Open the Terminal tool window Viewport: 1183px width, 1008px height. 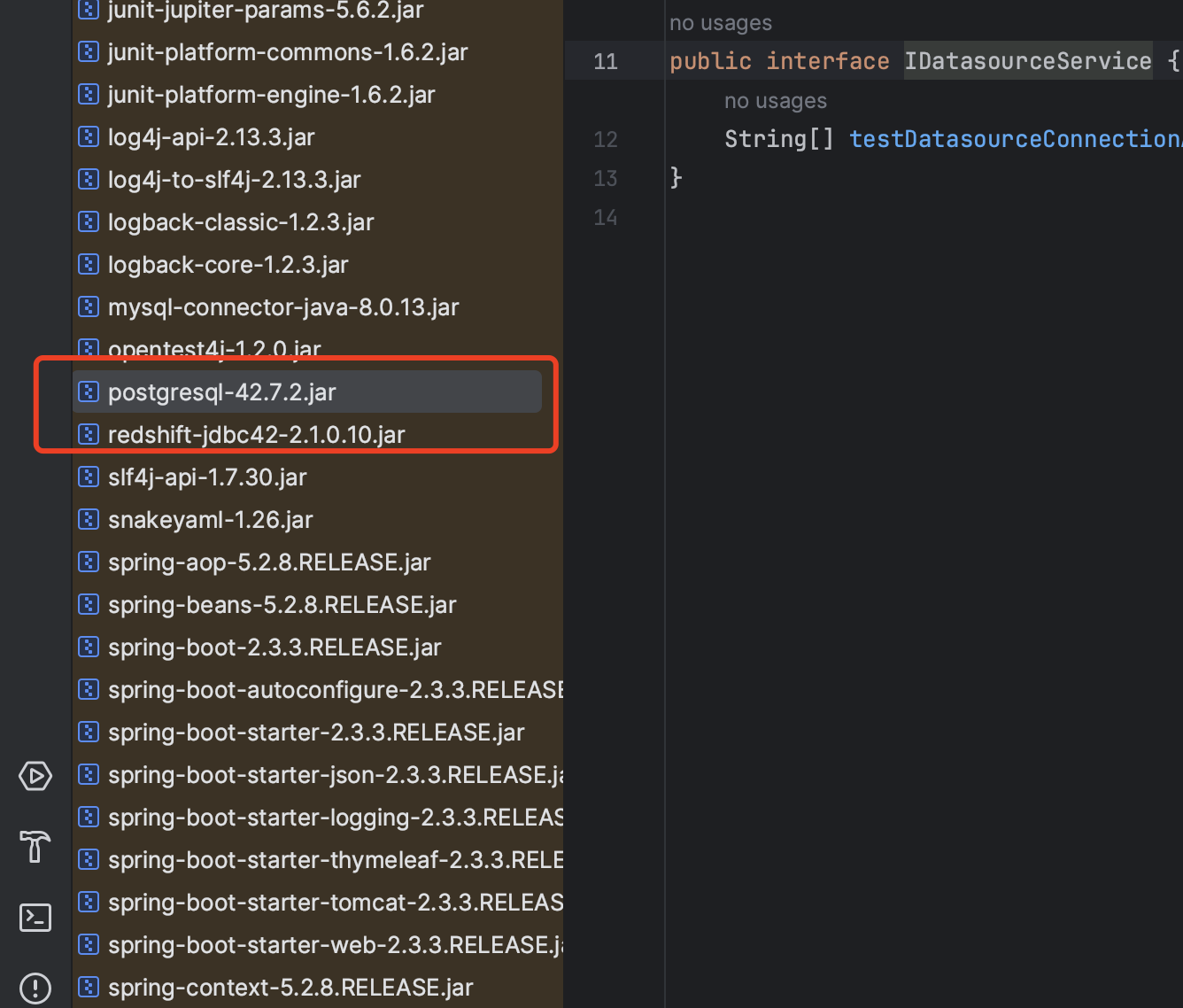point(35,917)
